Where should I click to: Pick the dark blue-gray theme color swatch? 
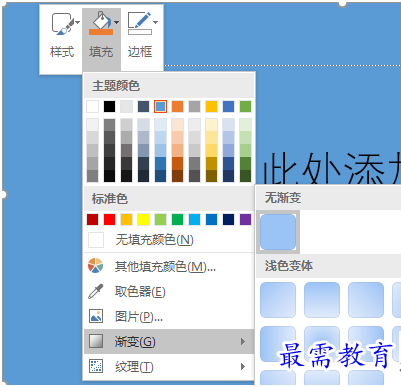pyautogui.click(x=143, y=106)
